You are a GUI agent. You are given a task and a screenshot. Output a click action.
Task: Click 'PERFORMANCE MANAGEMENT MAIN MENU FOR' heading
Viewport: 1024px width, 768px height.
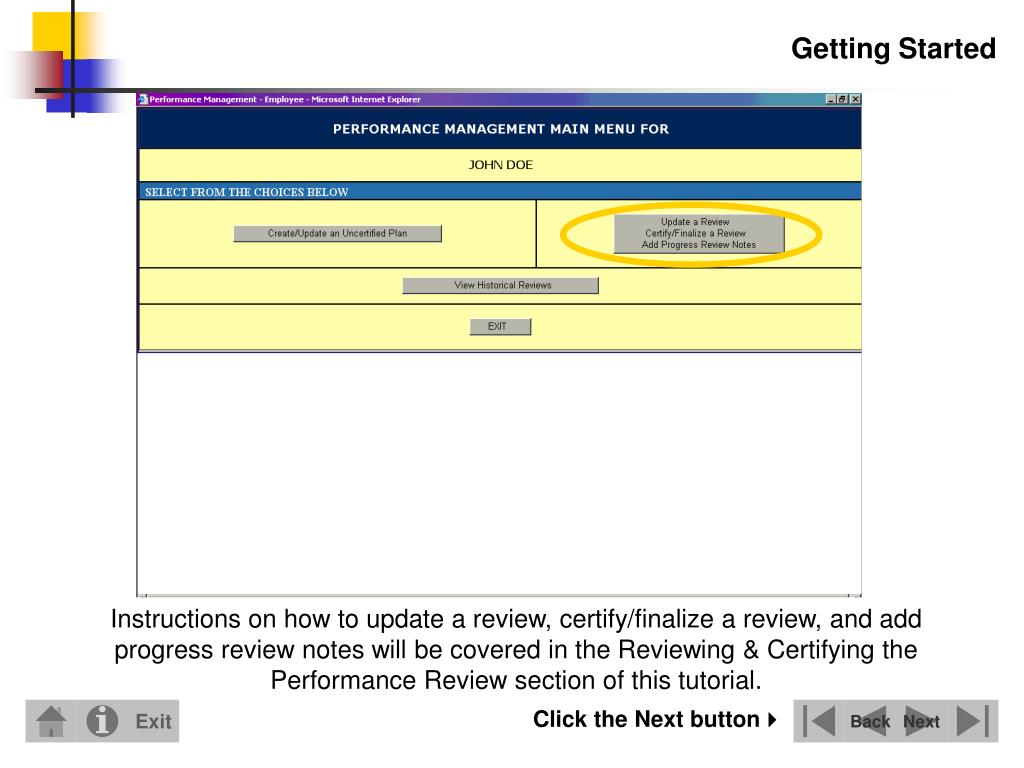[501, 129]
